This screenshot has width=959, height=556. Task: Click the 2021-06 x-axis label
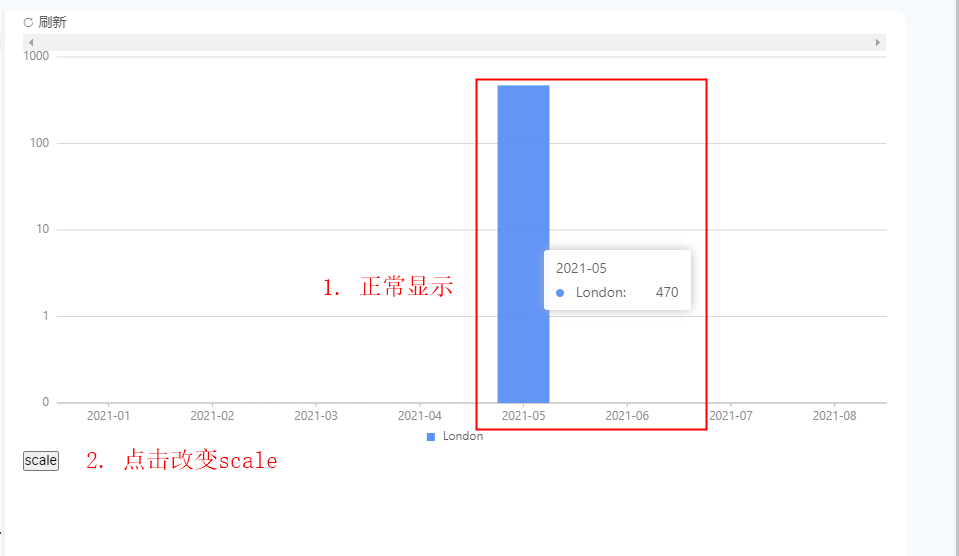[x=627, y=416]
